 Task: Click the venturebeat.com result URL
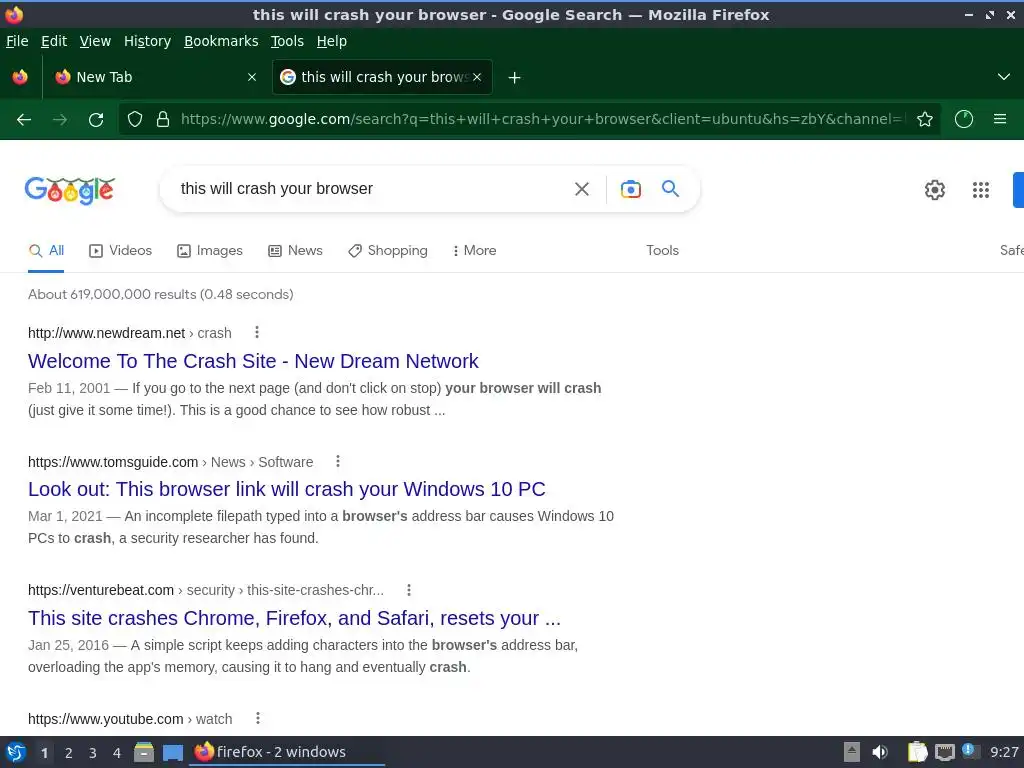click(x=206, y=590)
